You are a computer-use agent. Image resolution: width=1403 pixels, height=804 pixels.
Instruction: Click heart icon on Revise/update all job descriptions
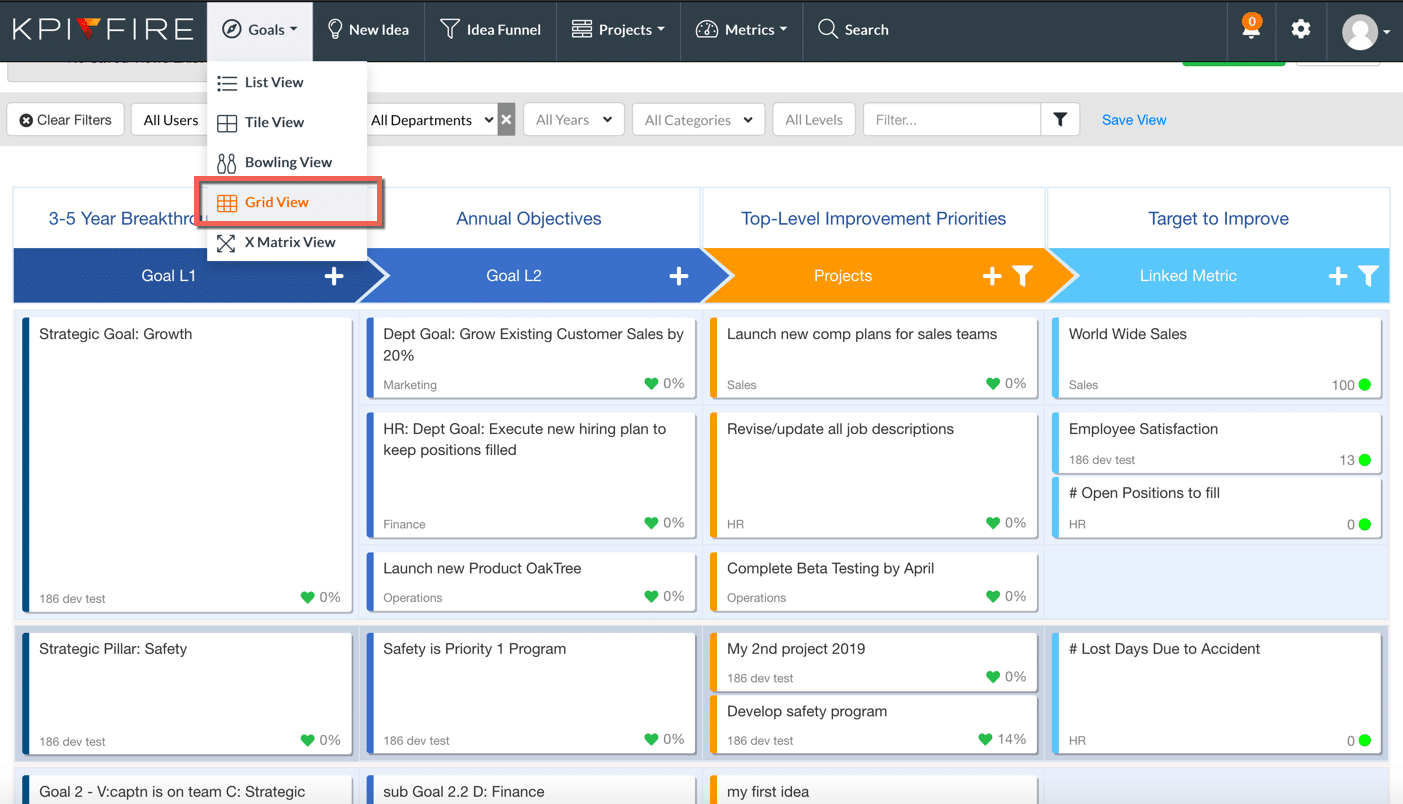tap(993, 522)
